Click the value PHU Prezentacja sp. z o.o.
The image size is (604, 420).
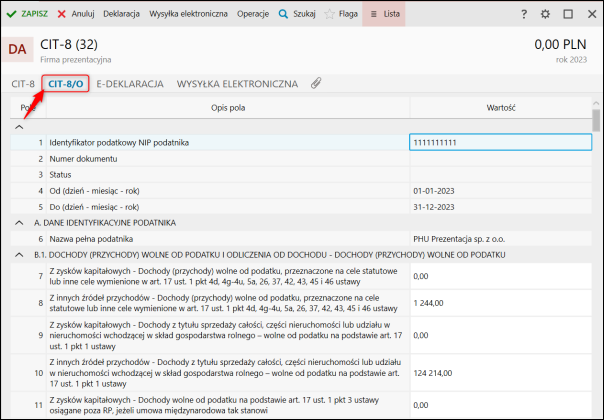(459, 239)
